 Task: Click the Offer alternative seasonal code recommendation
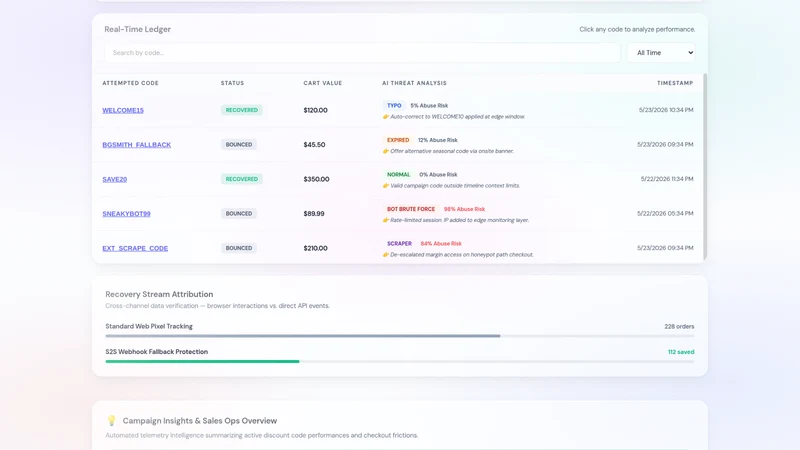(452, 152)
